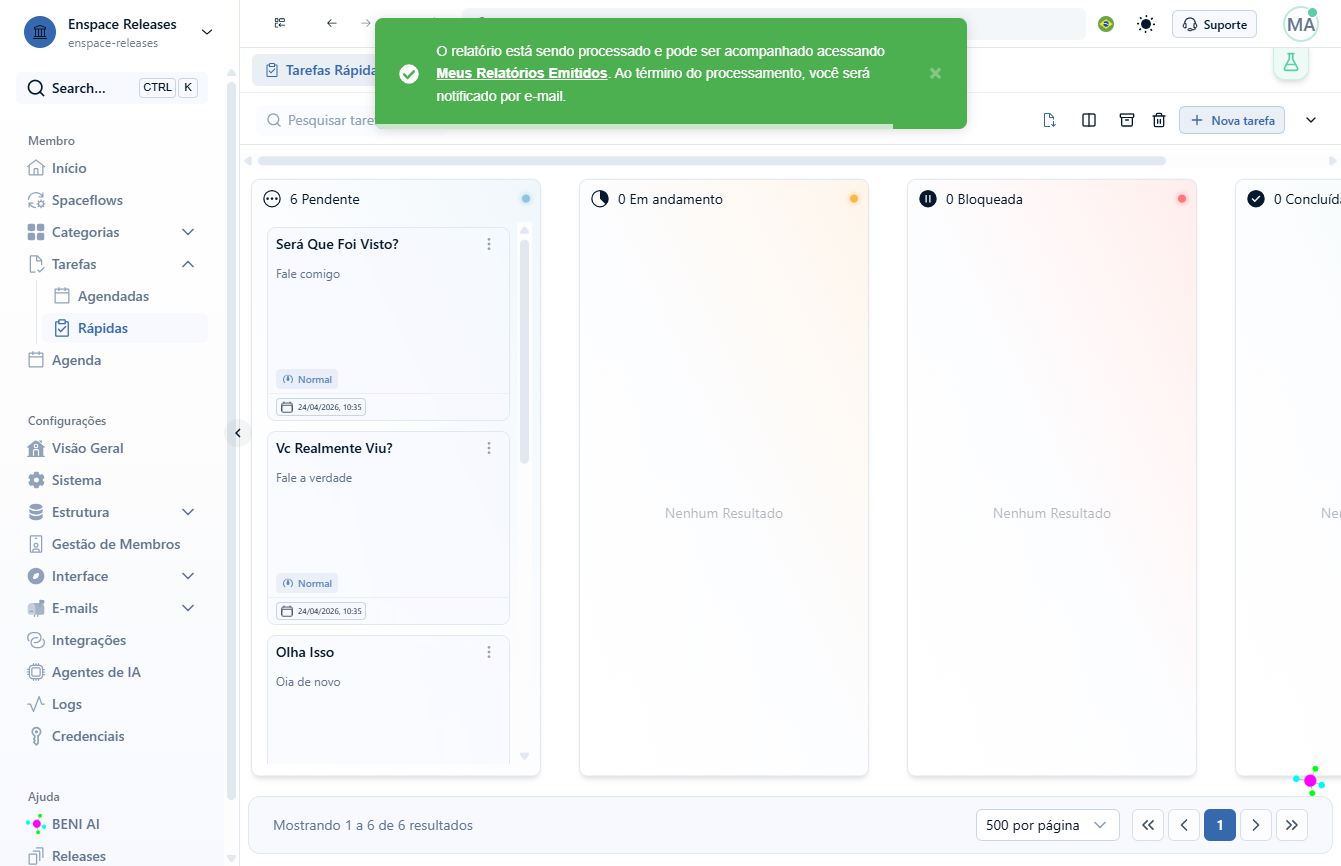Click the export report file icon
This screenshot has height=866, width=1341.
[1049, 120]
